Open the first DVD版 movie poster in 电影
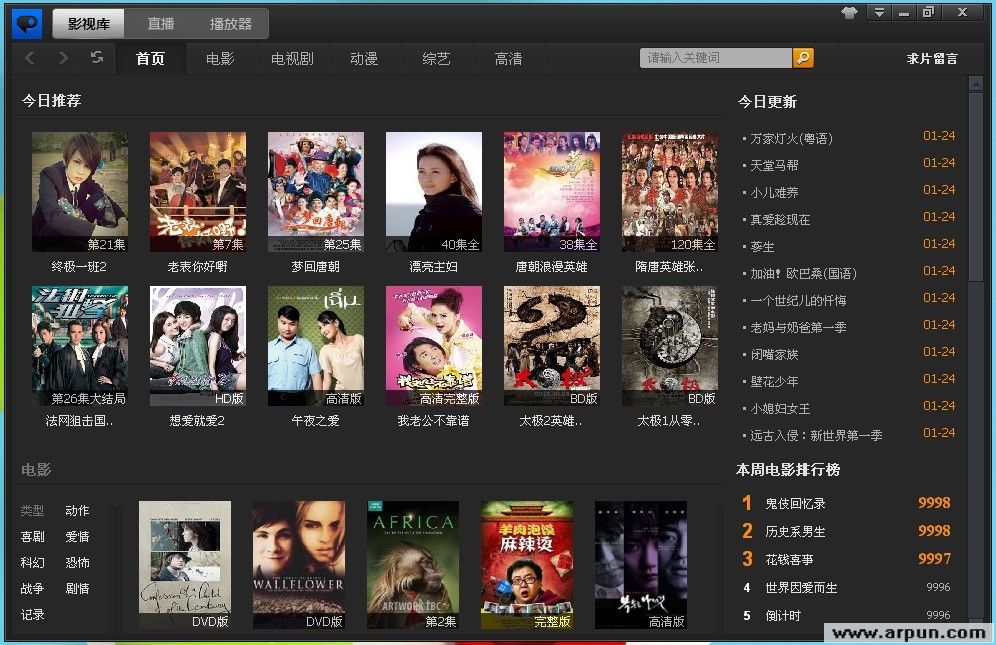996x645 pixels. coord(185,565)
